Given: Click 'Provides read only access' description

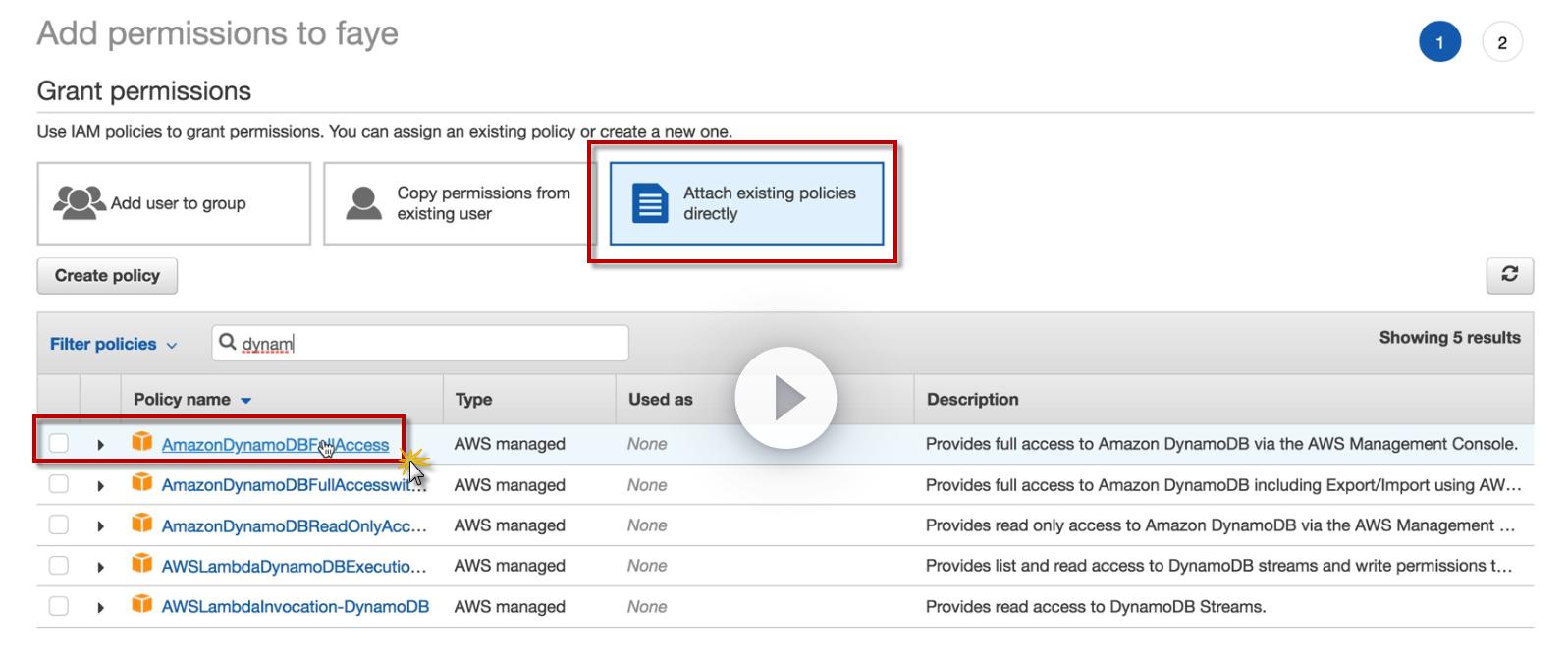Looking at the screenshot, I should point(1220,525).
